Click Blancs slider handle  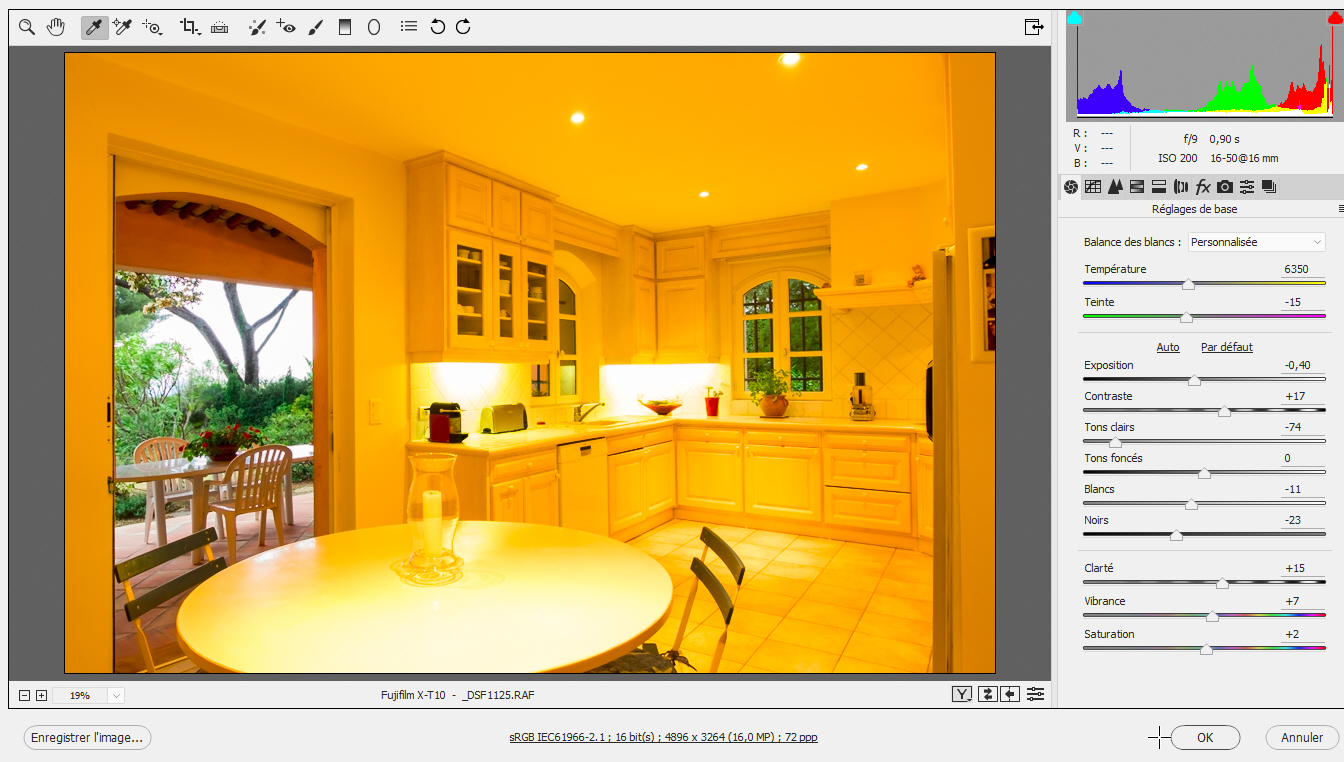[x=1191, y=505]
